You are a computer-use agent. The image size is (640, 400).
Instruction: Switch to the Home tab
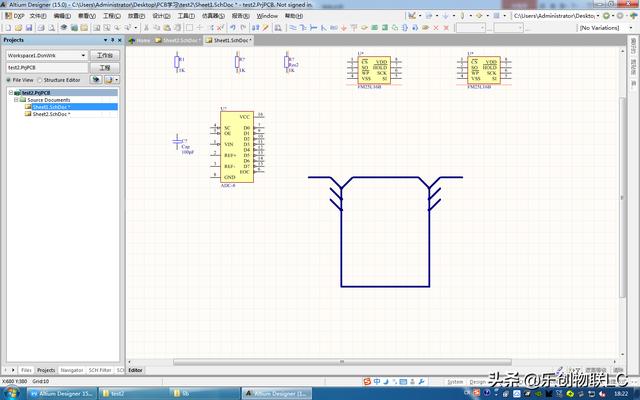click(x=139, y=40)
